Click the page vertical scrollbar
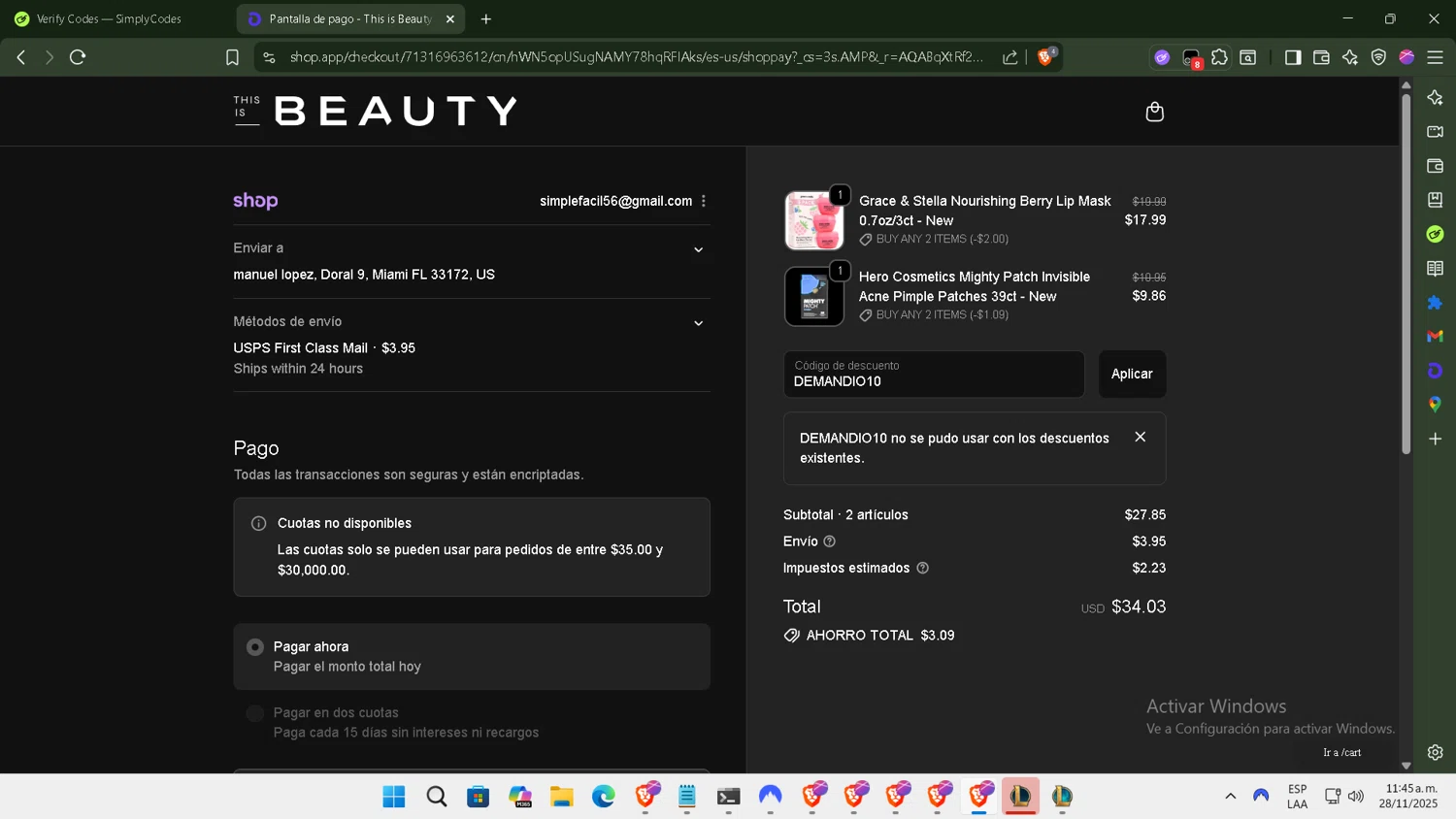The width and height of the screenshot is (1456, 819). pos(1406,274)
